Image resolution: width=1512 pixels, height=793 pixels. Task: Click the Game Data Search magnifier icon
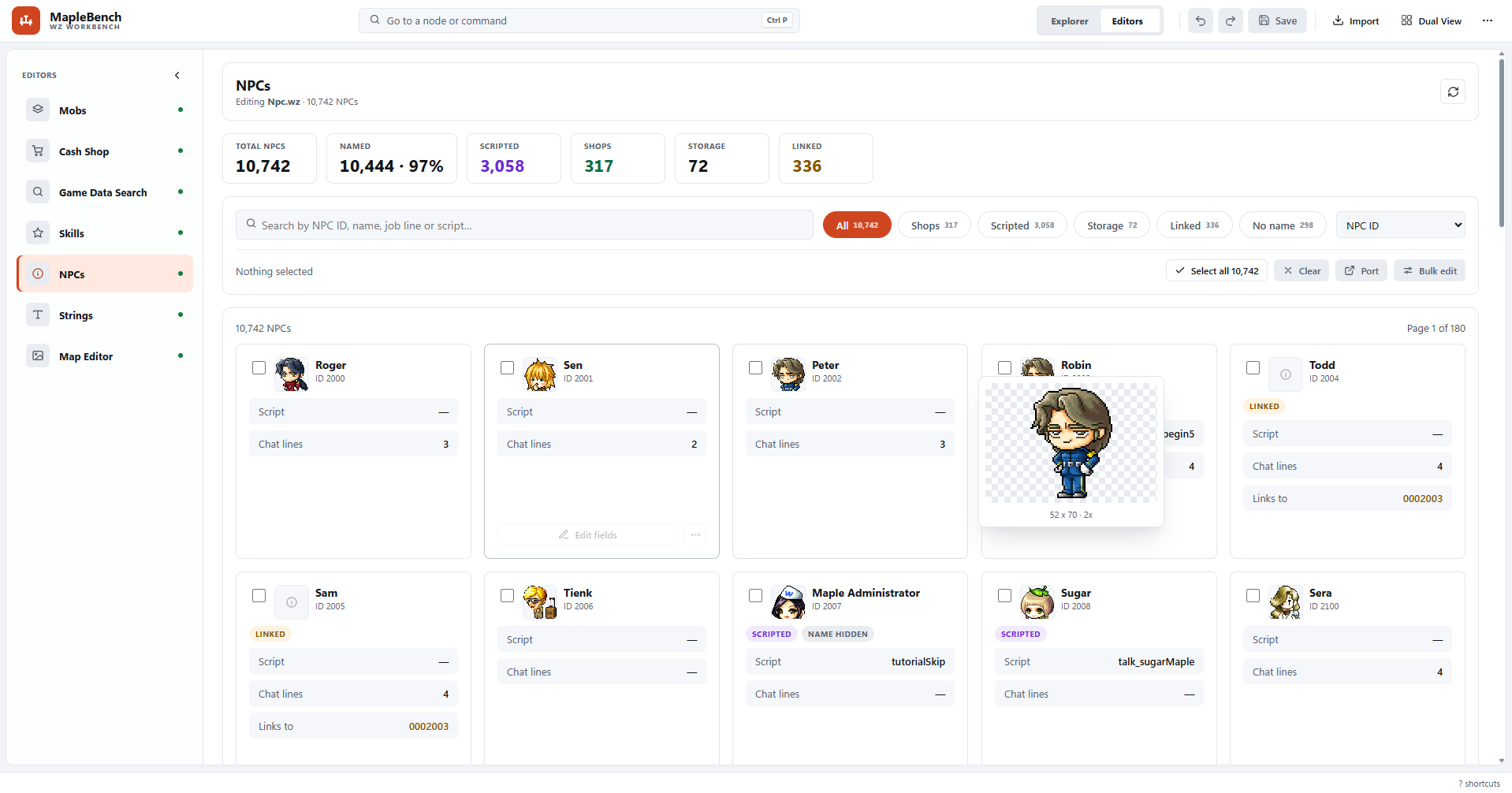(38, 192)
